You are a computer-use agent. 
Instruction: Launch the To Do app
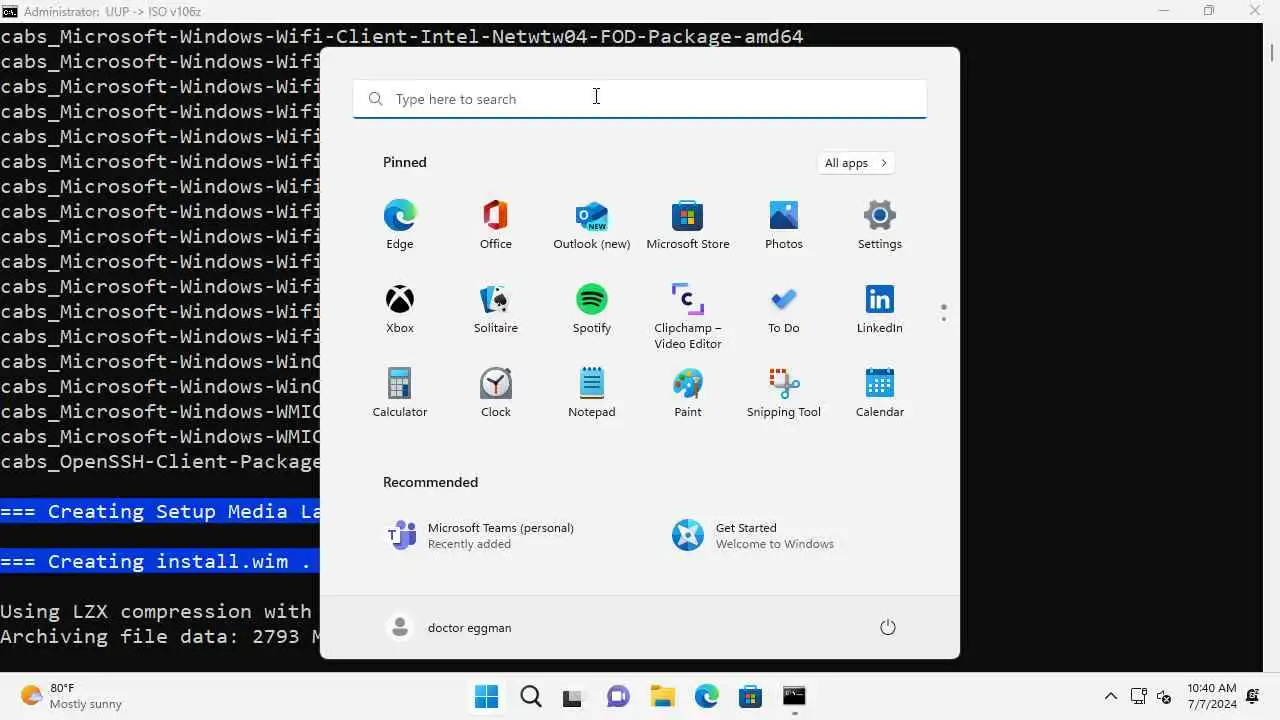click(x=783, y=309)
